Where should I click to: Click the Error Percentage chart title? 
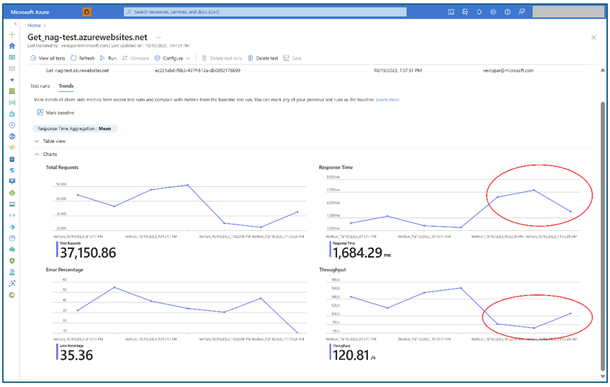click(x=65, y=270)
